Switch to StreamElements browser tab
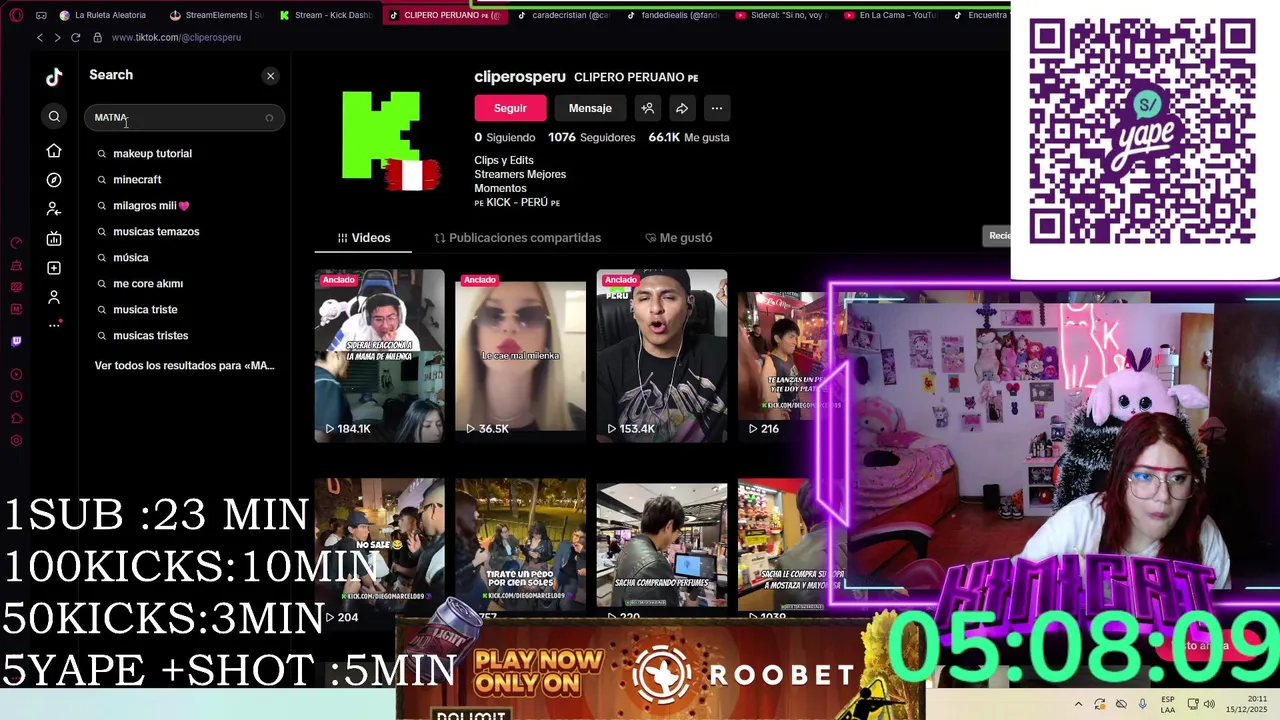Viewport: 1280px width, 720px height. coord(216,15)
